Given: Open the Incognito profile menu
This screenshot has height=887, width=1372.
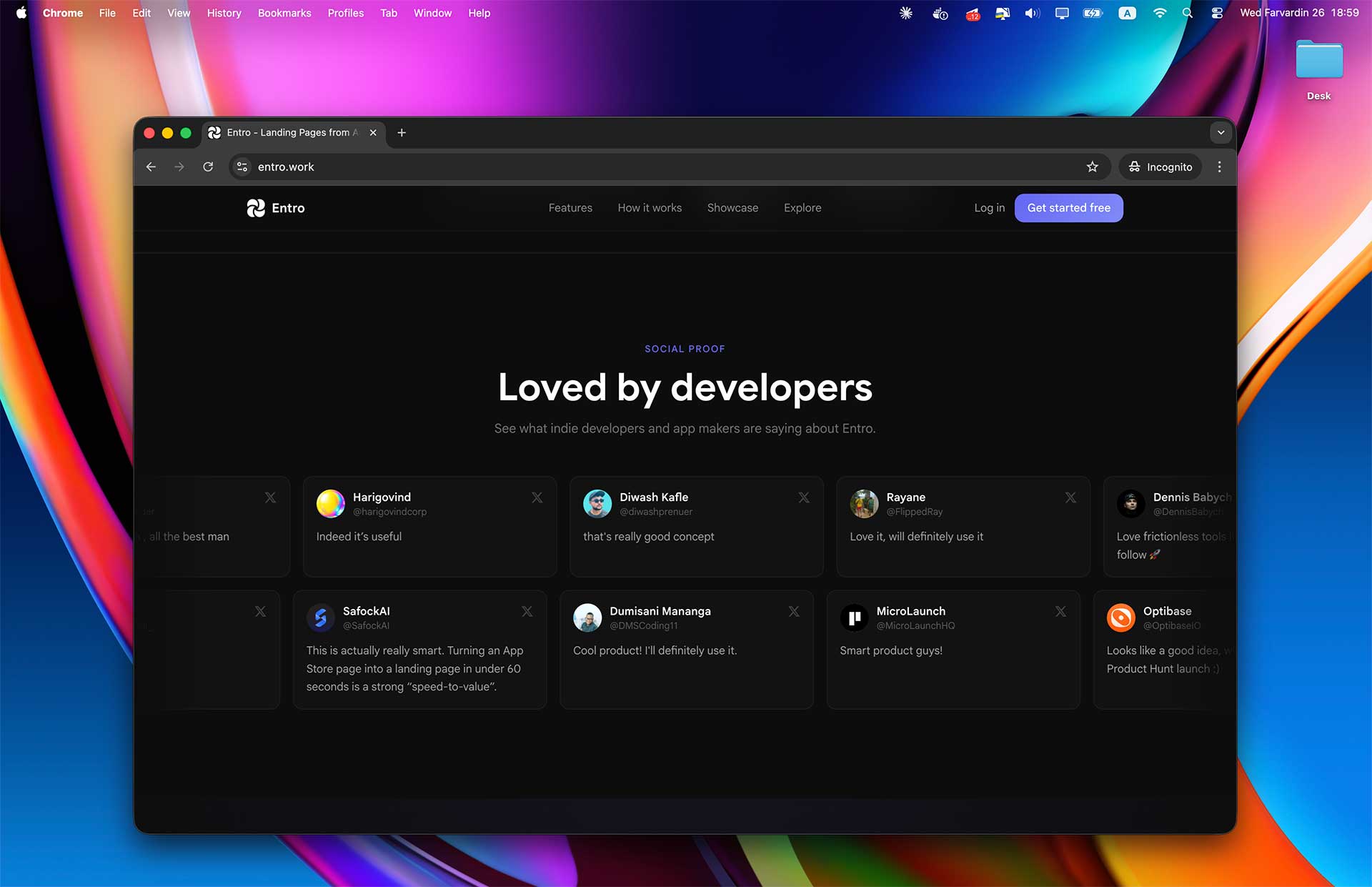Looking at the screenshot, I should (x=1160, y=167).
